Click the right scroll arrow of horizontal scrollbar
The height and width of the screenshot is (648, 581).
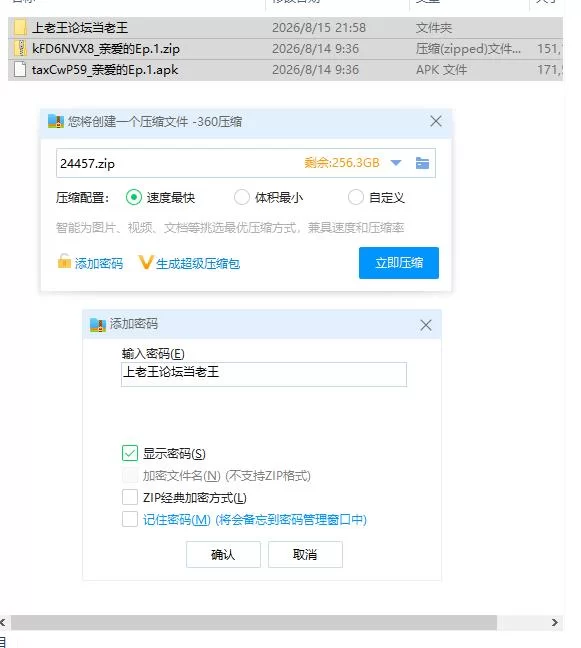pos(555,622)
